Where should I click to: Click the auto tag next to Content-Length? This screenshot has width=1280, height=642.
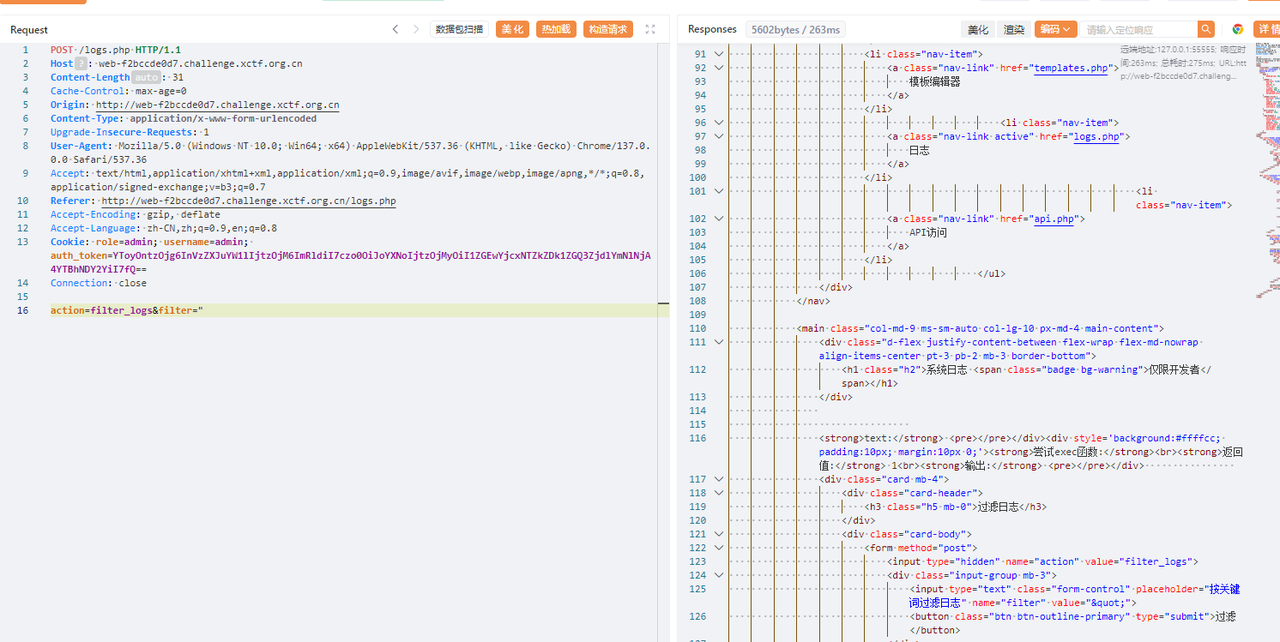point(147,78)
